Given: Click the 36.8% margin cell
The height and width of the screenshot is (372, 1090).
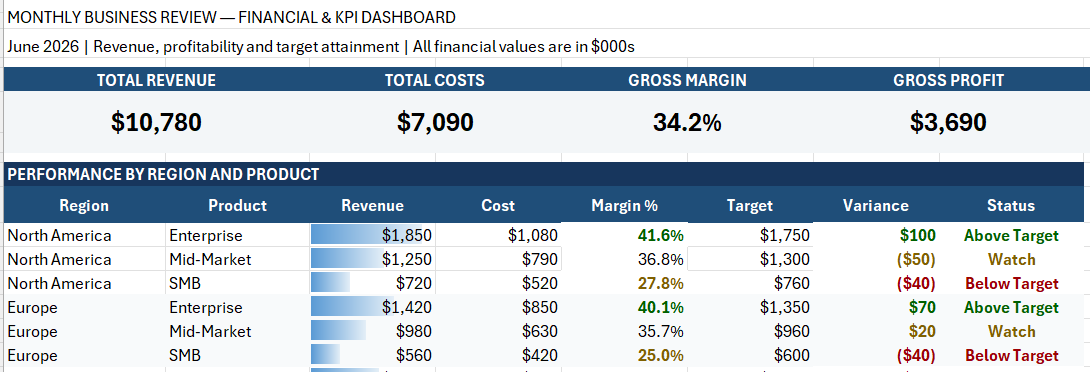Looking at the screenshot, I should click(x=624, y=259).
